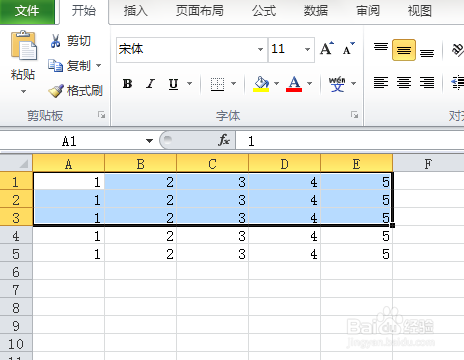Switch to the 页面布局 tab
The image size is (464, 360).
click(200, 11)
